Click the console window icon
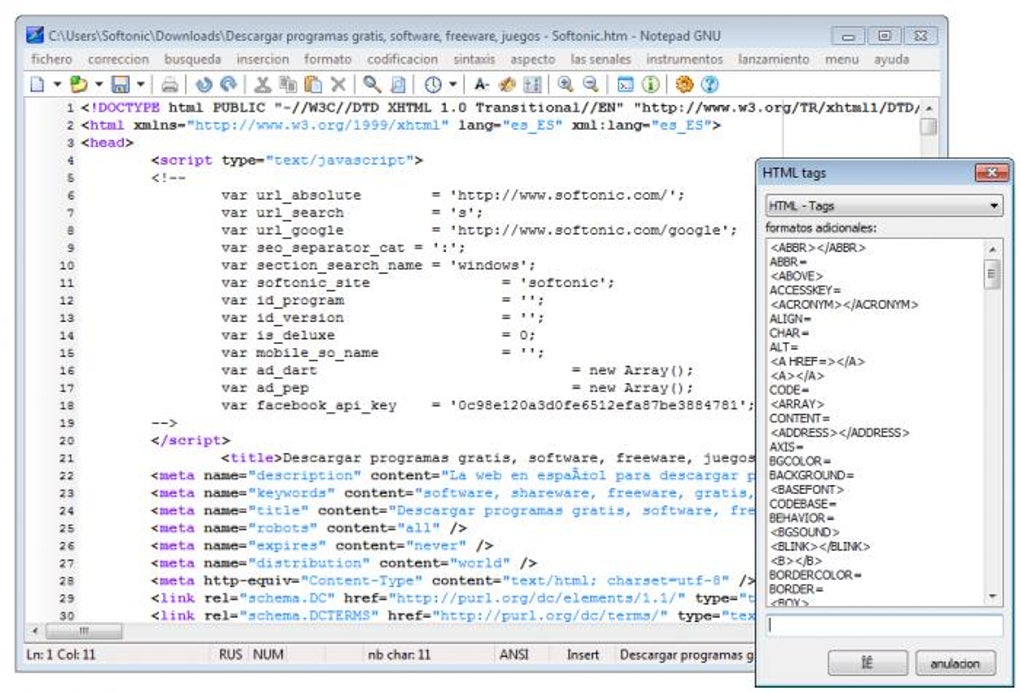 pos(625,85)
